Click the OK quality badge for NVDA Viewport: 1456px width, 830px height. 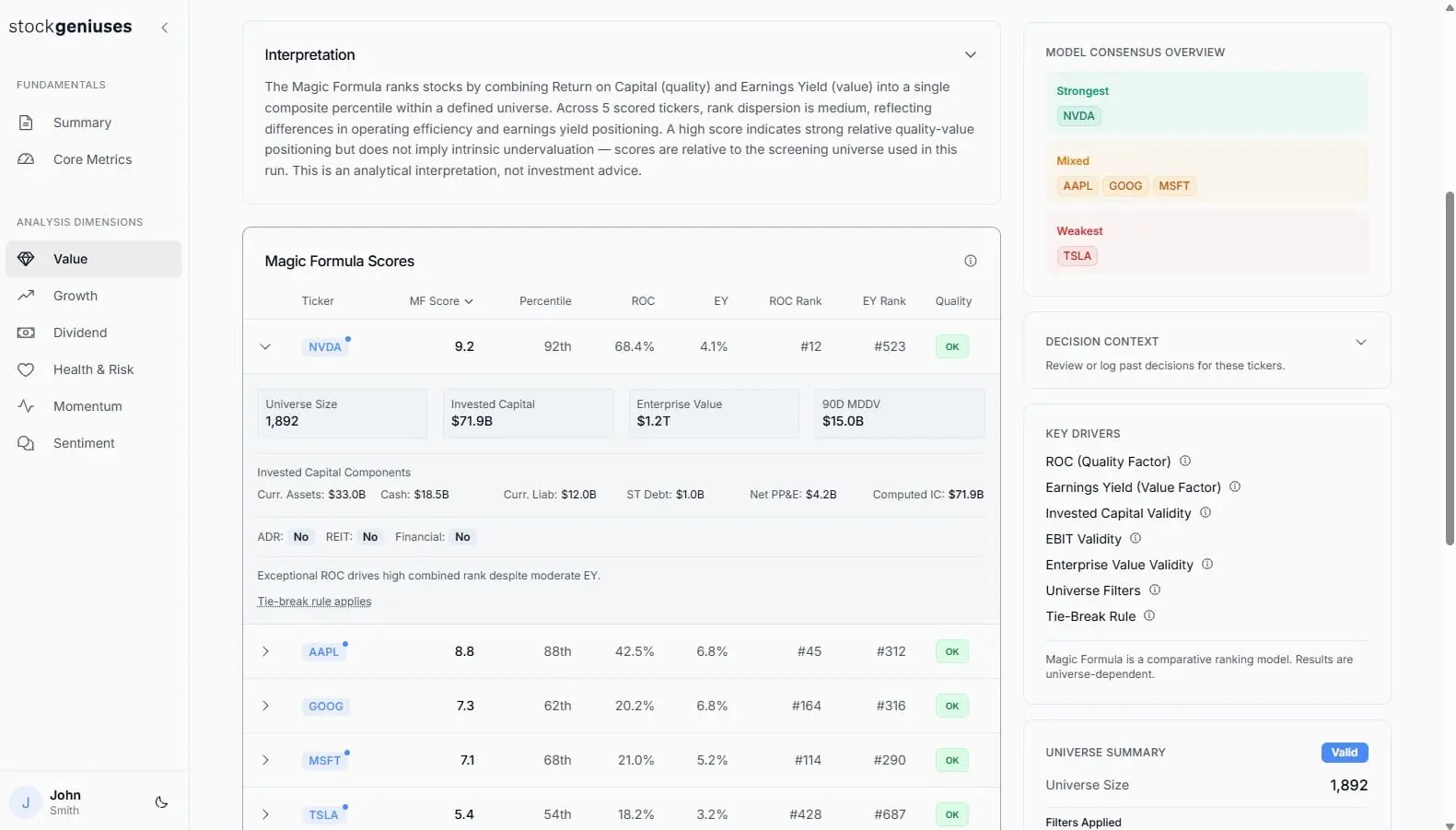click(x=952, y=347)
